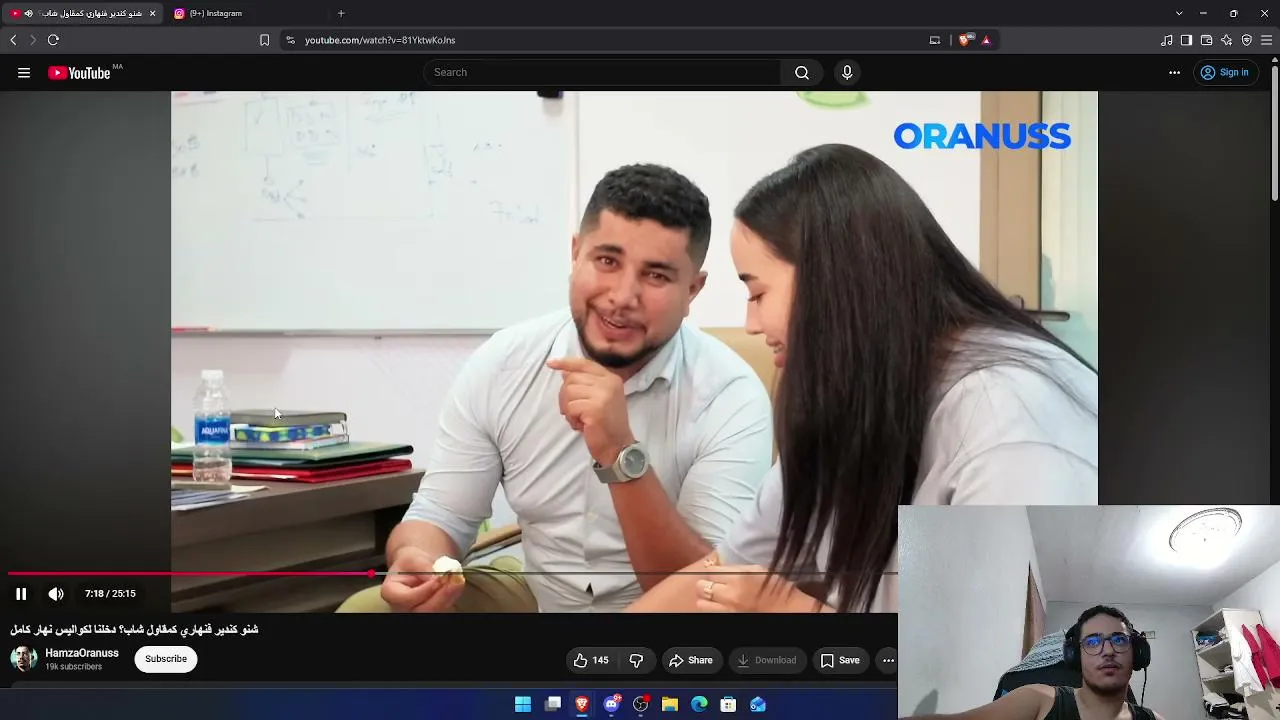Click the YouTube search magnifier button

(802, 72)
